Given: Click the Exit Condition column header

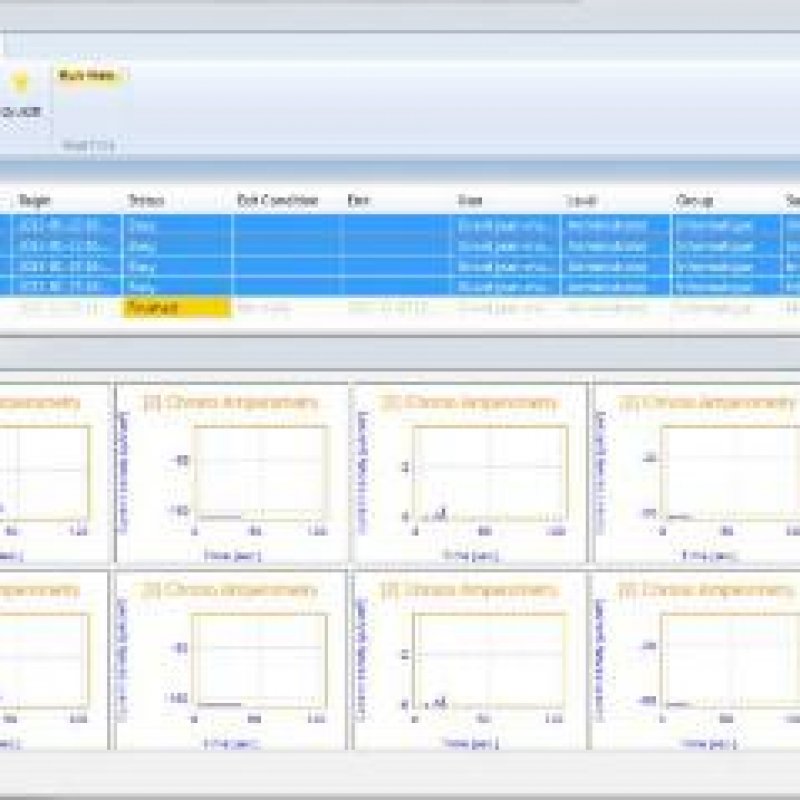Looking at the screenshot, I should coord(278,200).
